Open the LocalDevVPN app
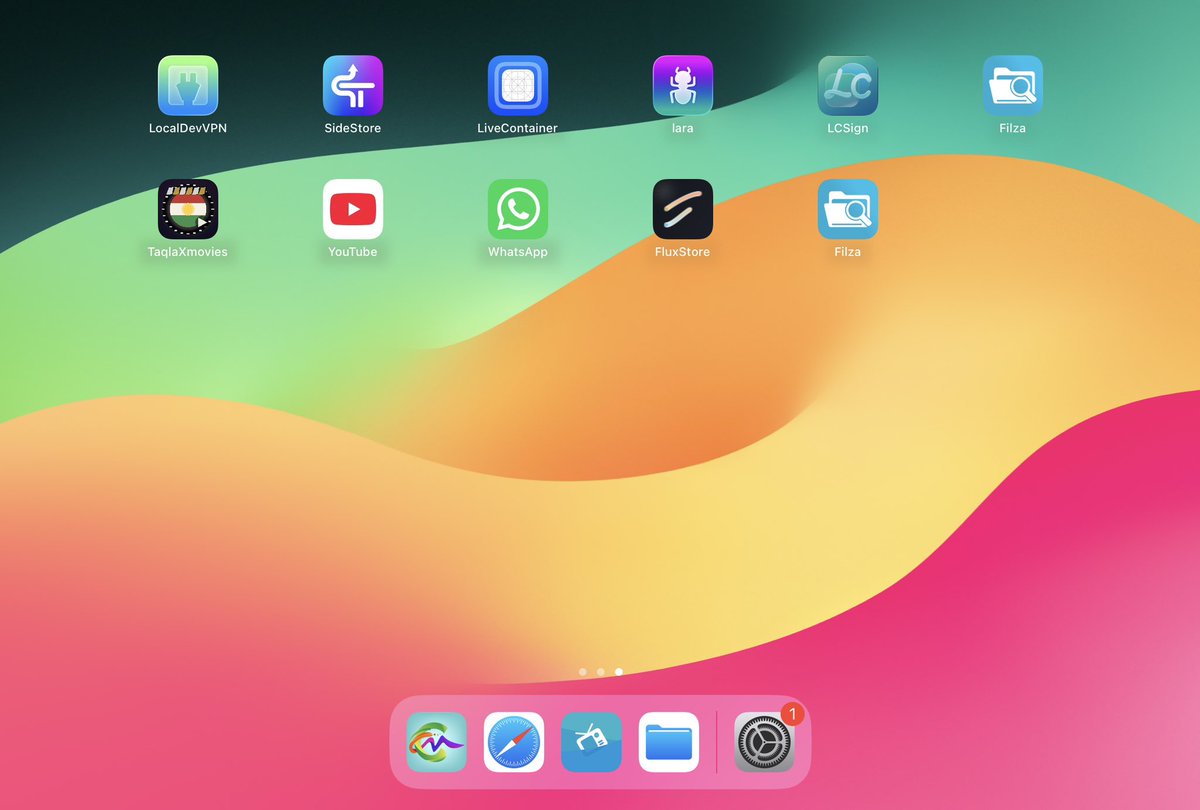1200x810 pixels. tap(188, 85)
